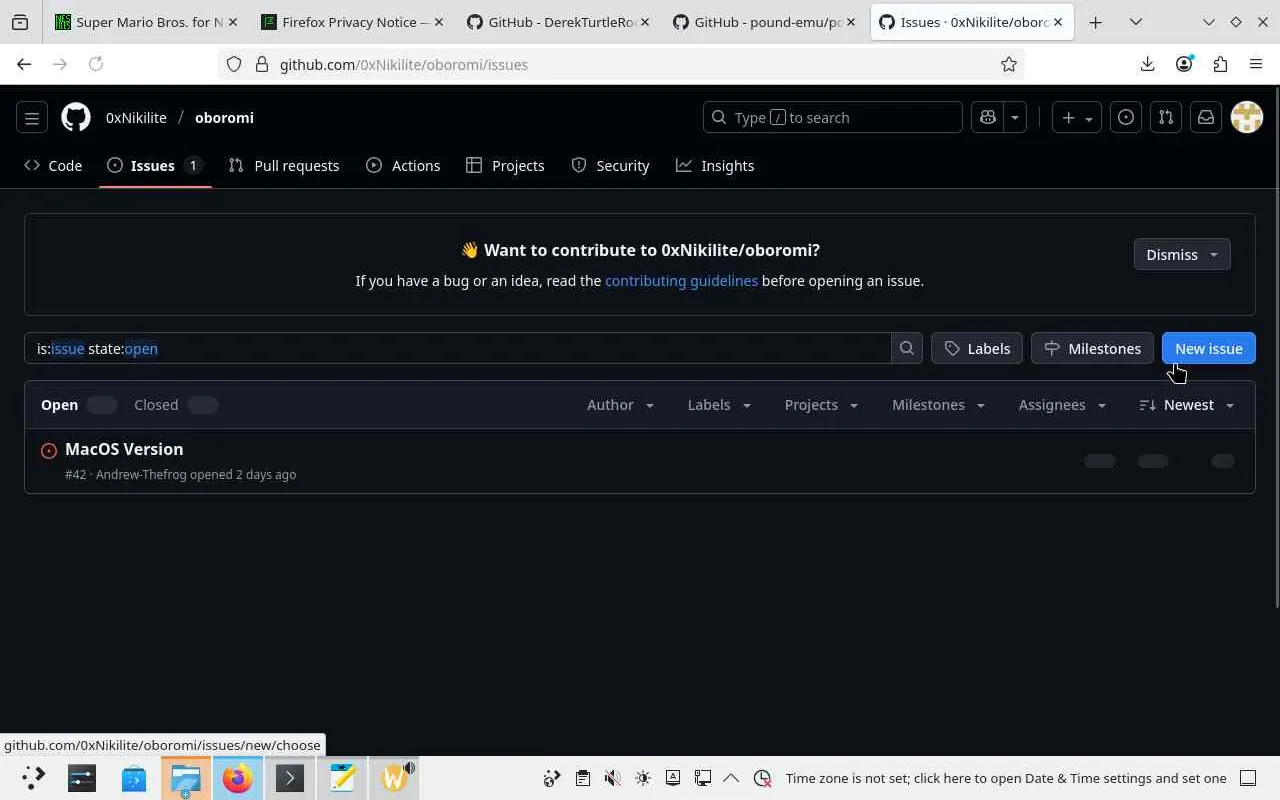This screenshot has height=800, width=1280.
Task: Open Firefox extensions puzzle icon
Action: pyautogui.click(x=1220, y=64)
